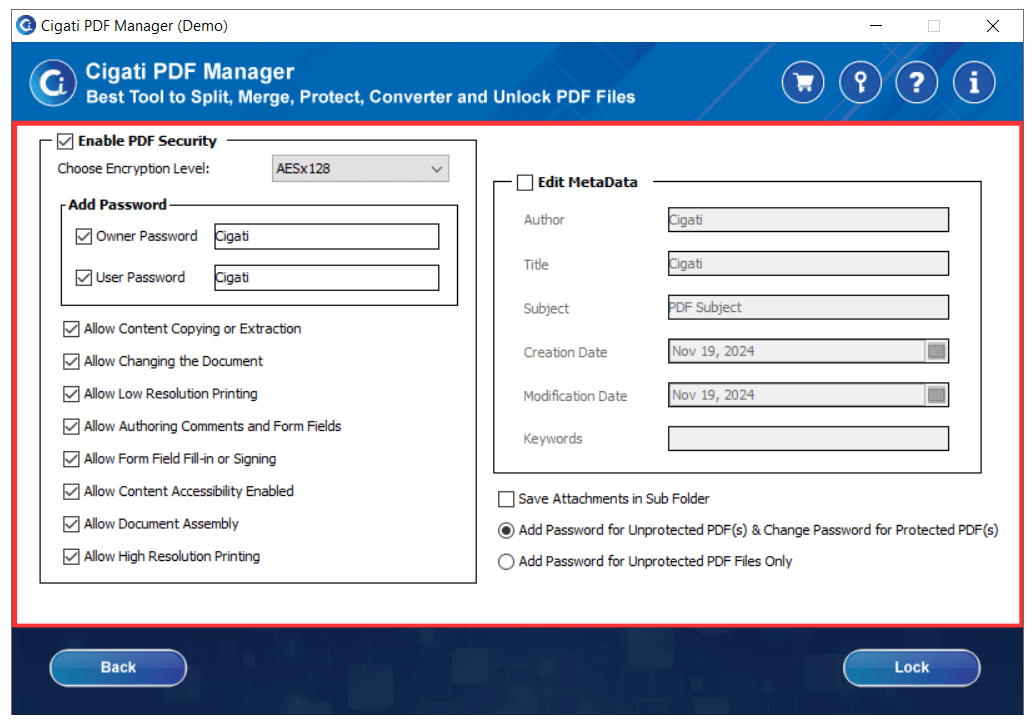
Task: Click the info about icon
Action: coord(974,82)
